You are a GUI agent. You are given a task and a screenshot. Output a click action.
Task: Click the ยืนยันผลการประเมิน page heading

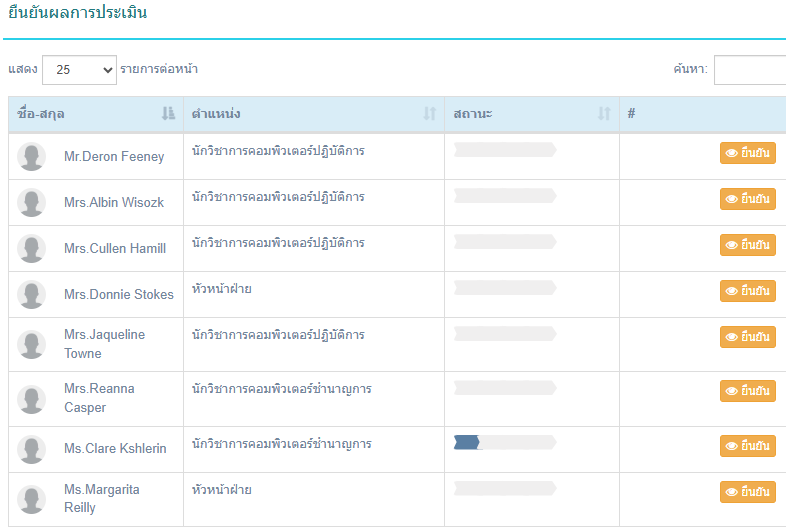78,12
